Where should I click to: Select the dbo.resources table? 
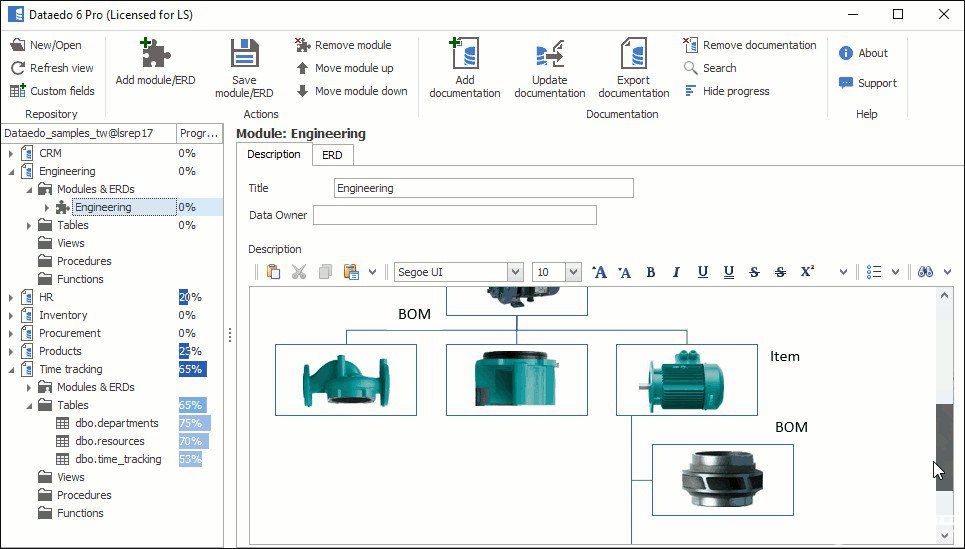click(x=110, y=441)
